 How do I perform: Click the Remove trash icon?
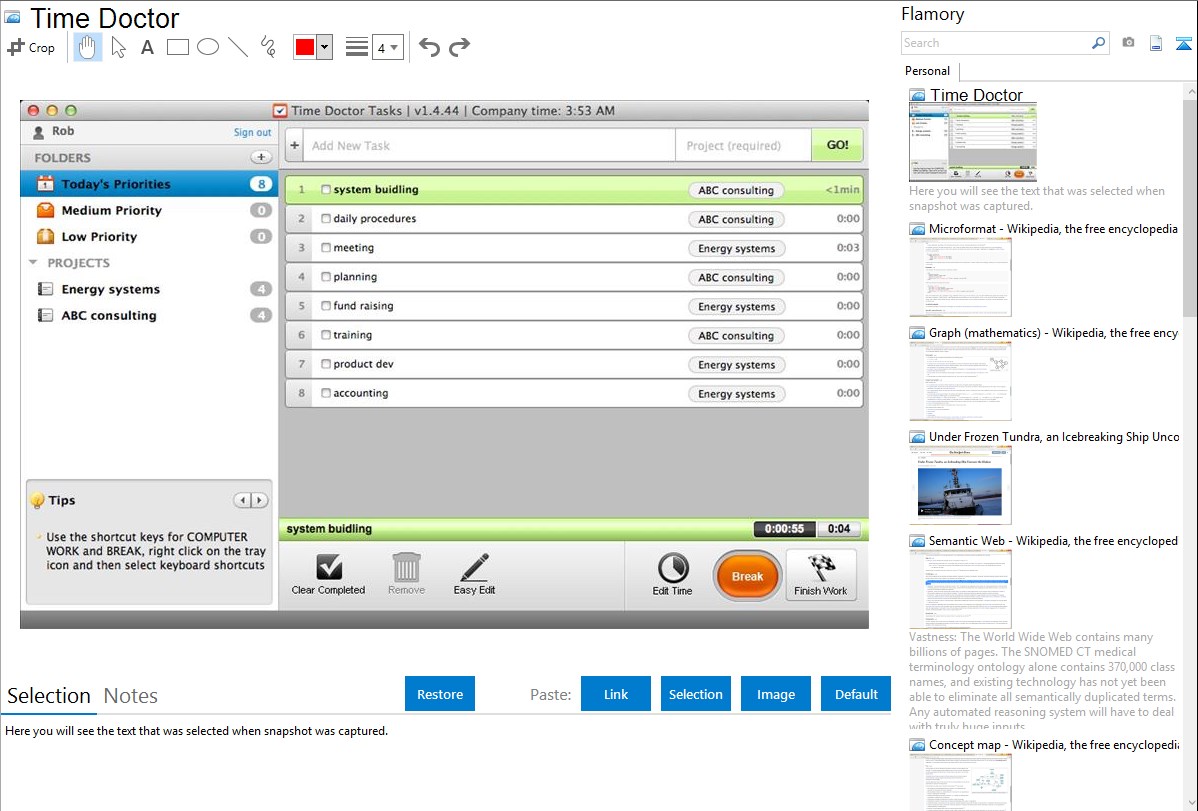coord(406,567)
